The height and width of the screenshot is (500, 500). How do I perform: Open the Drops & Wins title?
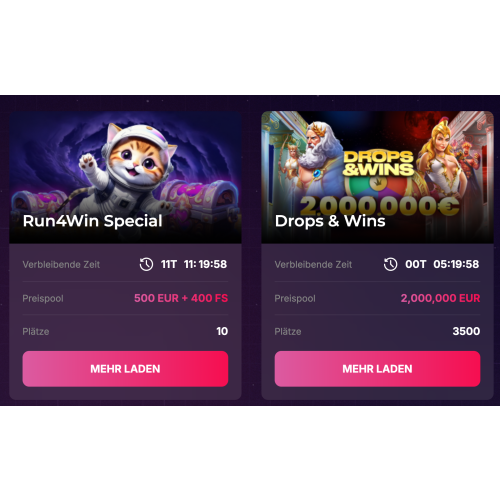pos(330,221)
